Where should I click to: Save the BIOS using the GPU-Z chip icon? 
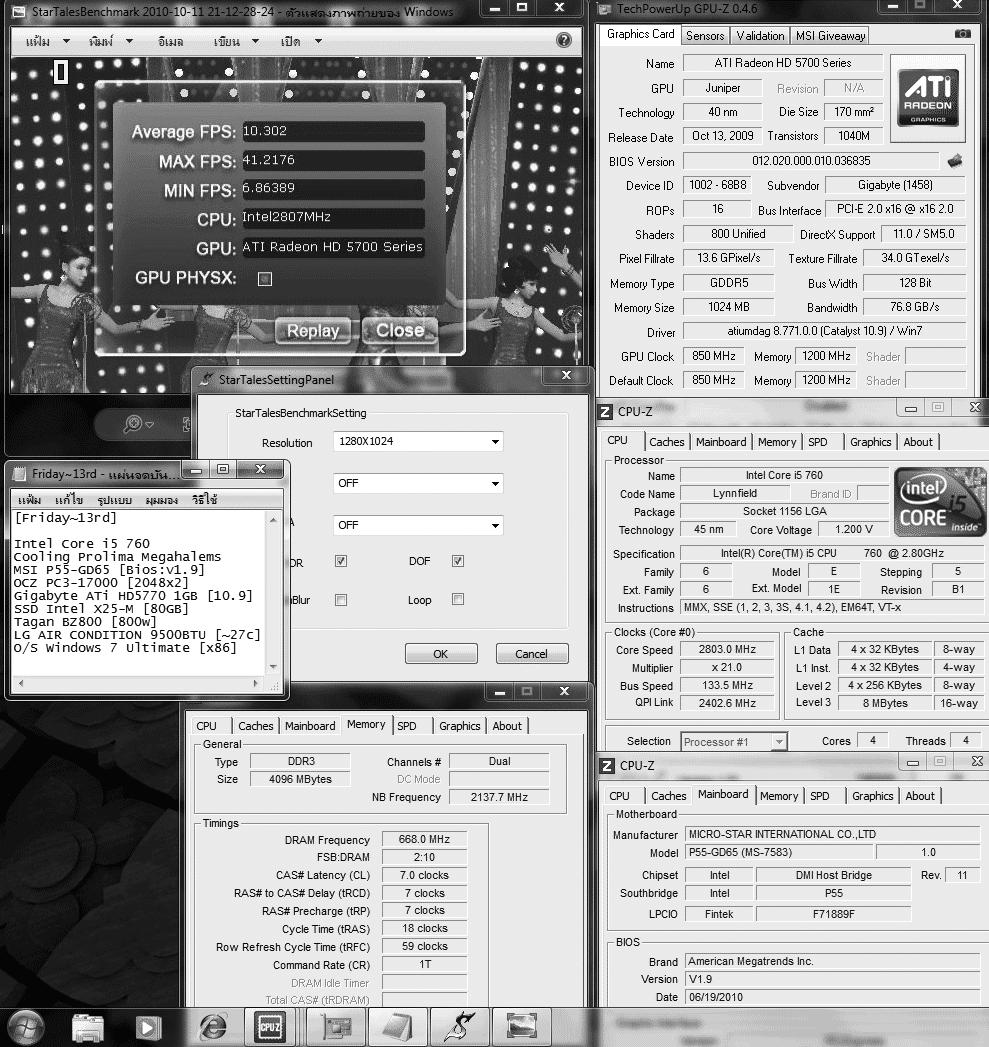955,160
